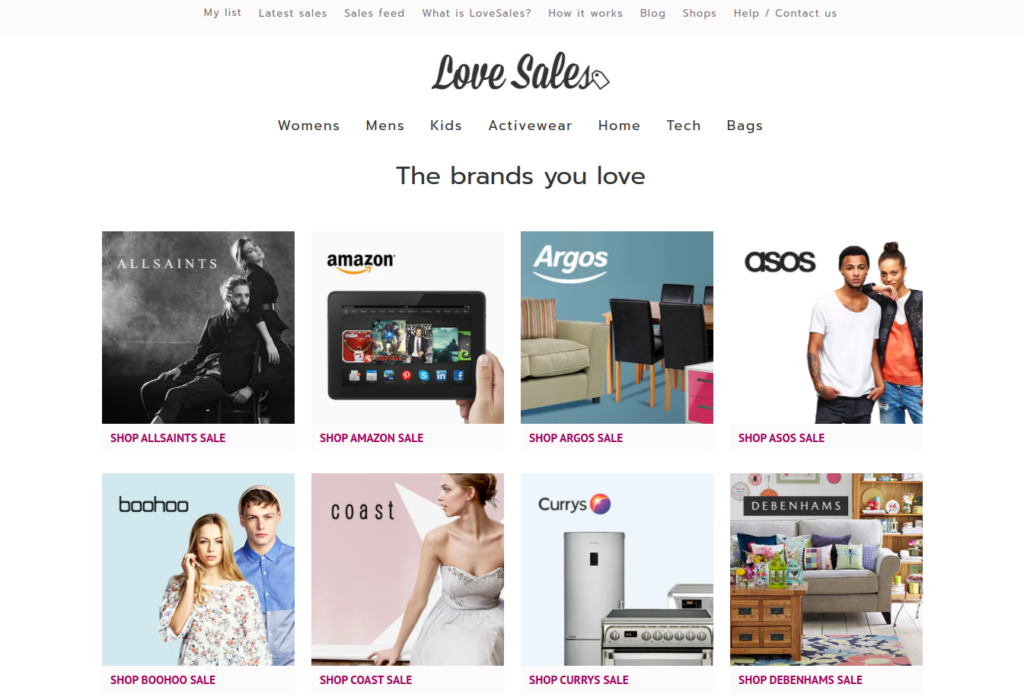
Task: Select the Womens category
Action: coord(308,125)
